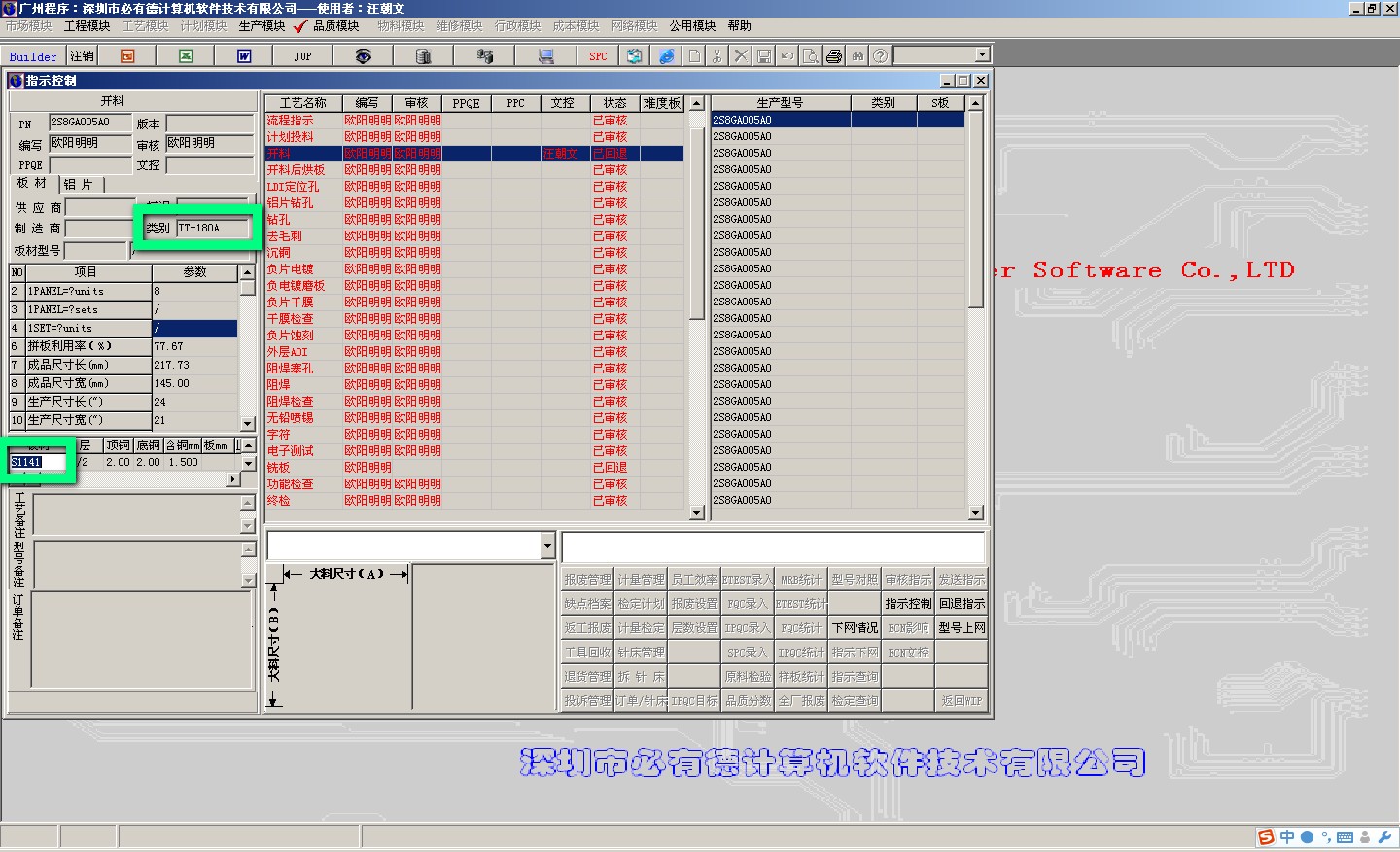Viewport: 1400px width, 852px height.
Task: Click the new blank page icon
Action: click(x=694, y=56)
